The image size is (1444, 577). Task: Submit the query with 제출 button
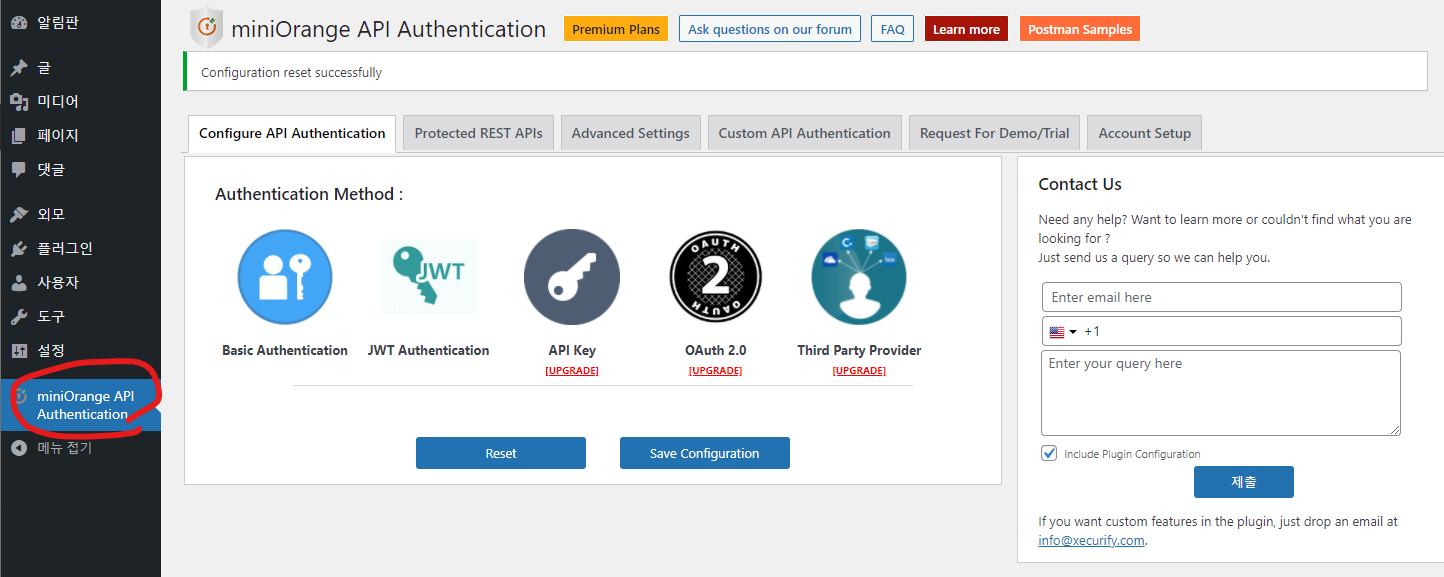tap(1244, 482)
